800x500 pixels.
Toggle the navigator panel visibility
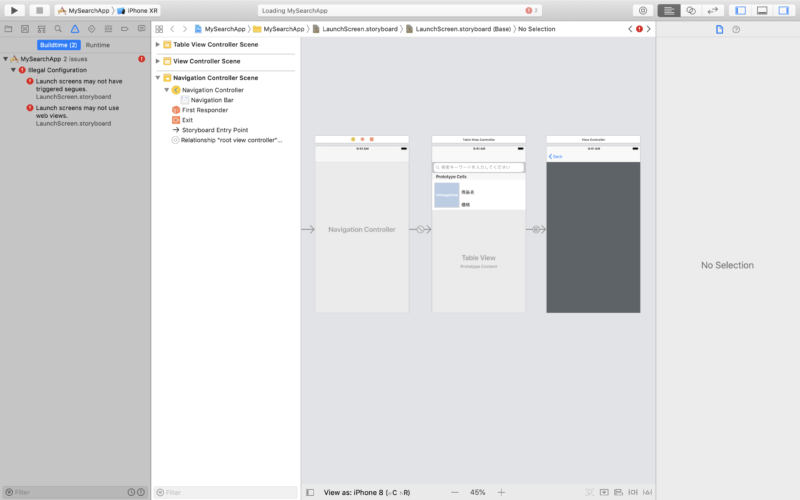click(x=740, y=10)
